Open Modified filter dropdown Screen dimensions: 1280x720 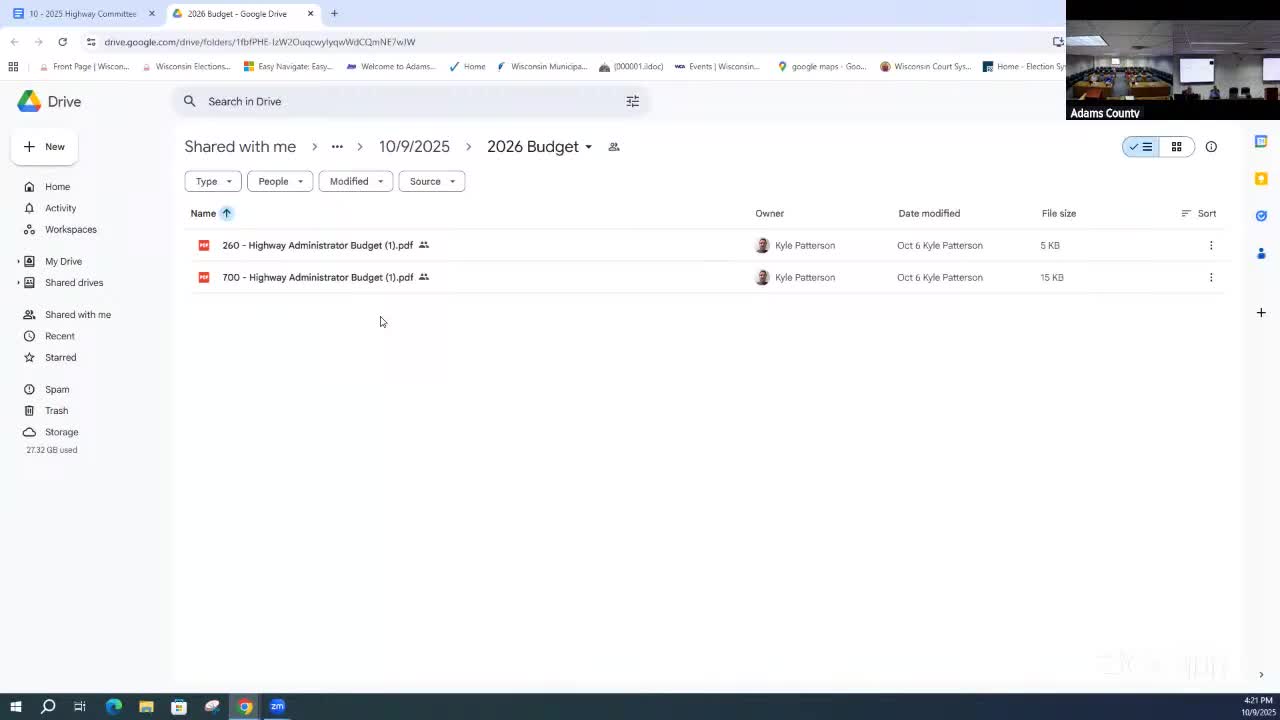pyautogui.click(x=355, y=181)
